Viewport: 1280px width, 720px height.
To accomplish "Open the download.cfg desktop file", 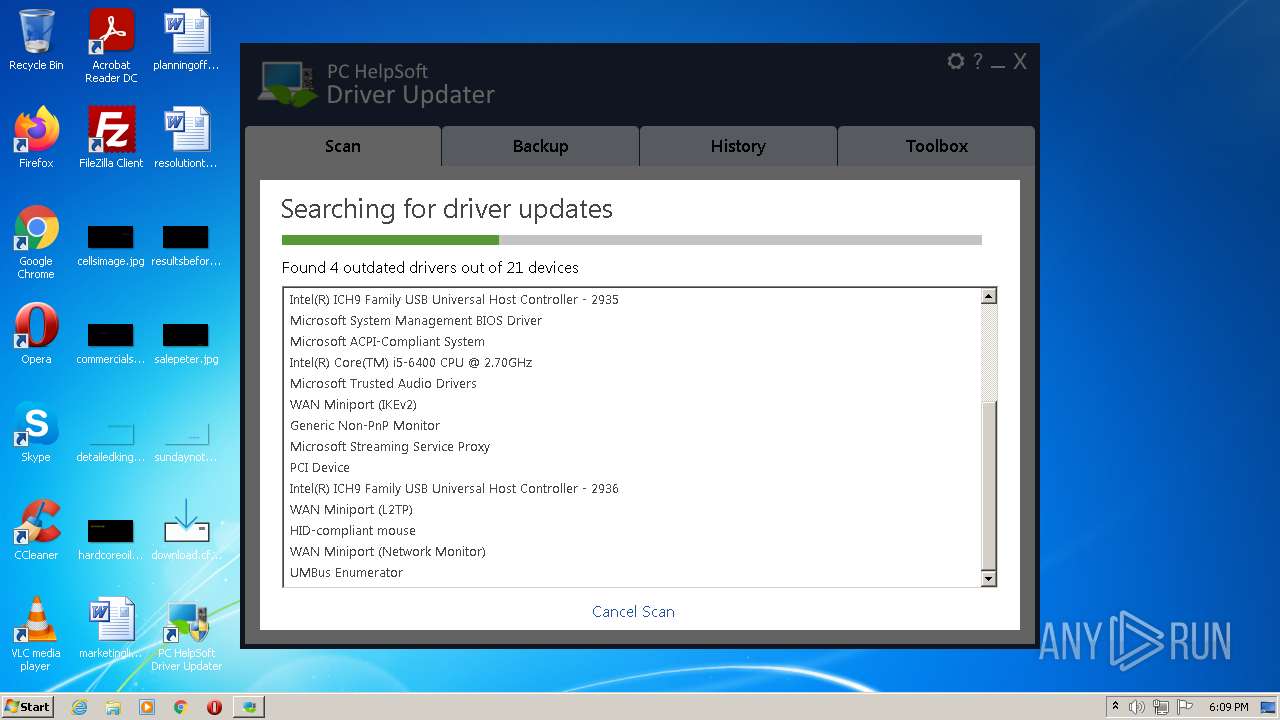I will pos(186,530).
